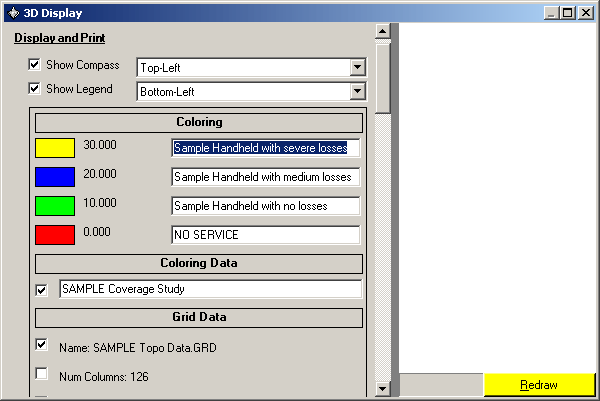600x401 pixels.
Task: Click the 10.000 value text
Action: tap(100, 203)
